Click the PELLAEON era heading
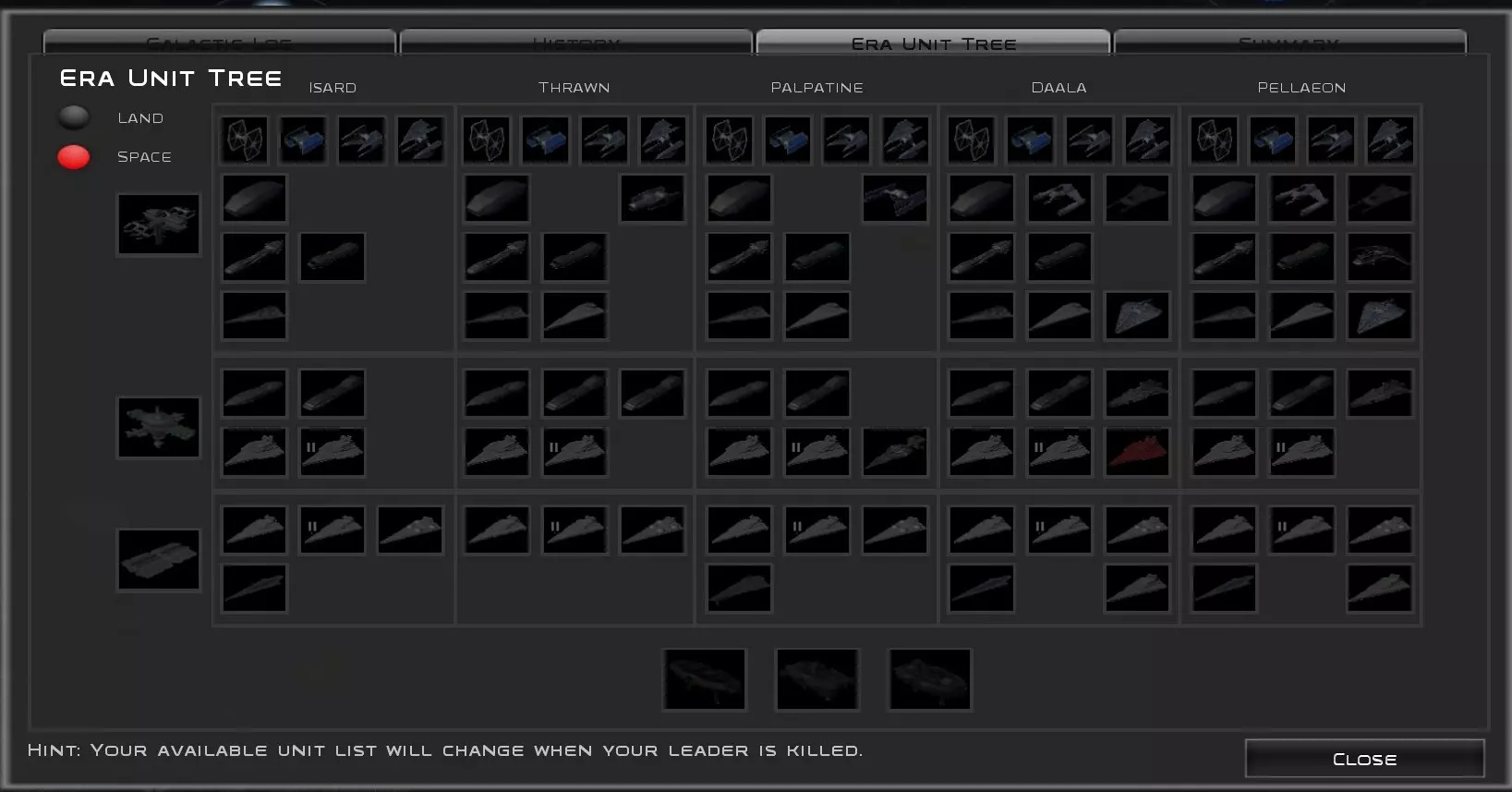 point(1301,88)
